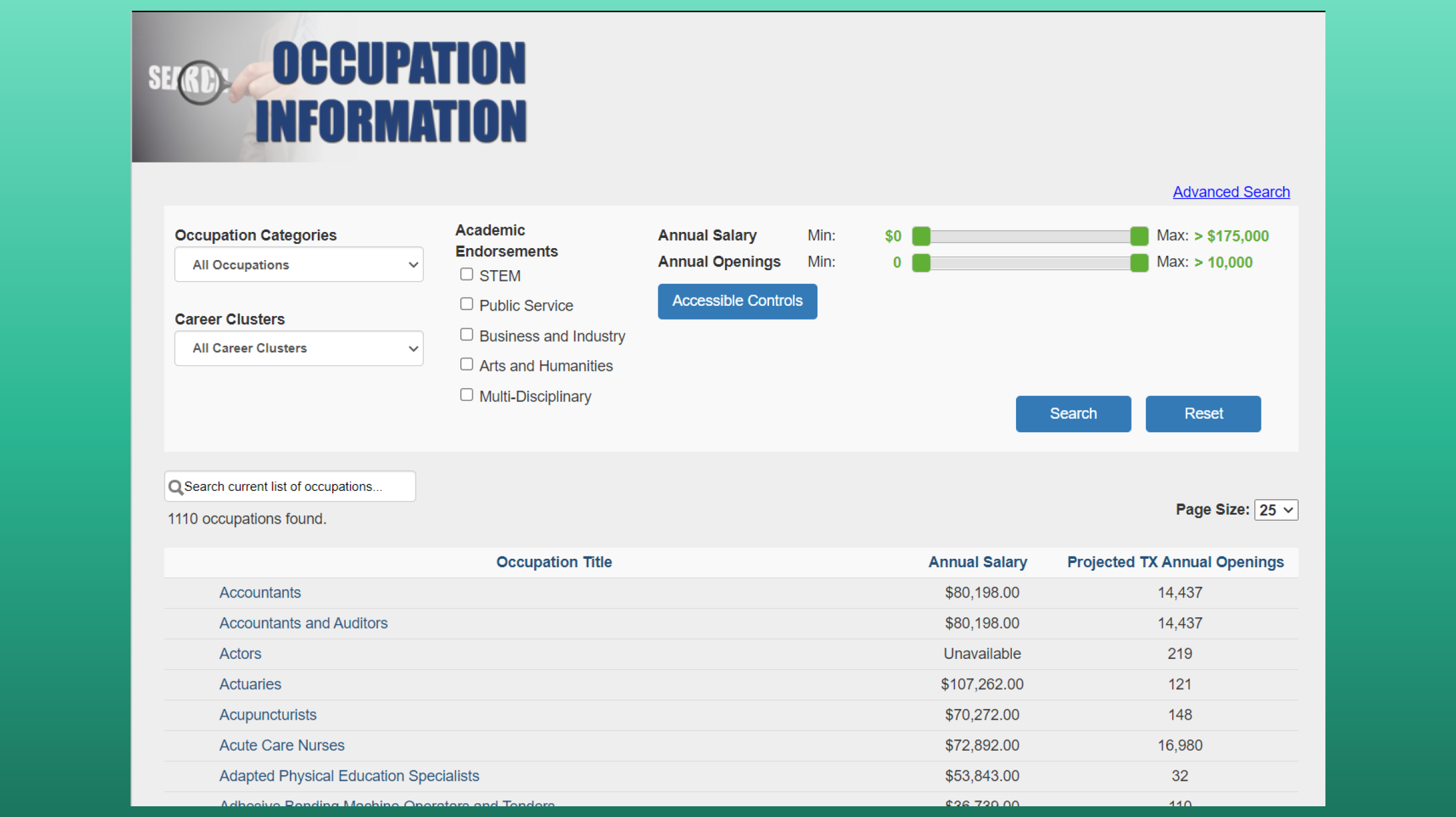
Task: Click the search magnifier icon
Action: click(176, 487)
